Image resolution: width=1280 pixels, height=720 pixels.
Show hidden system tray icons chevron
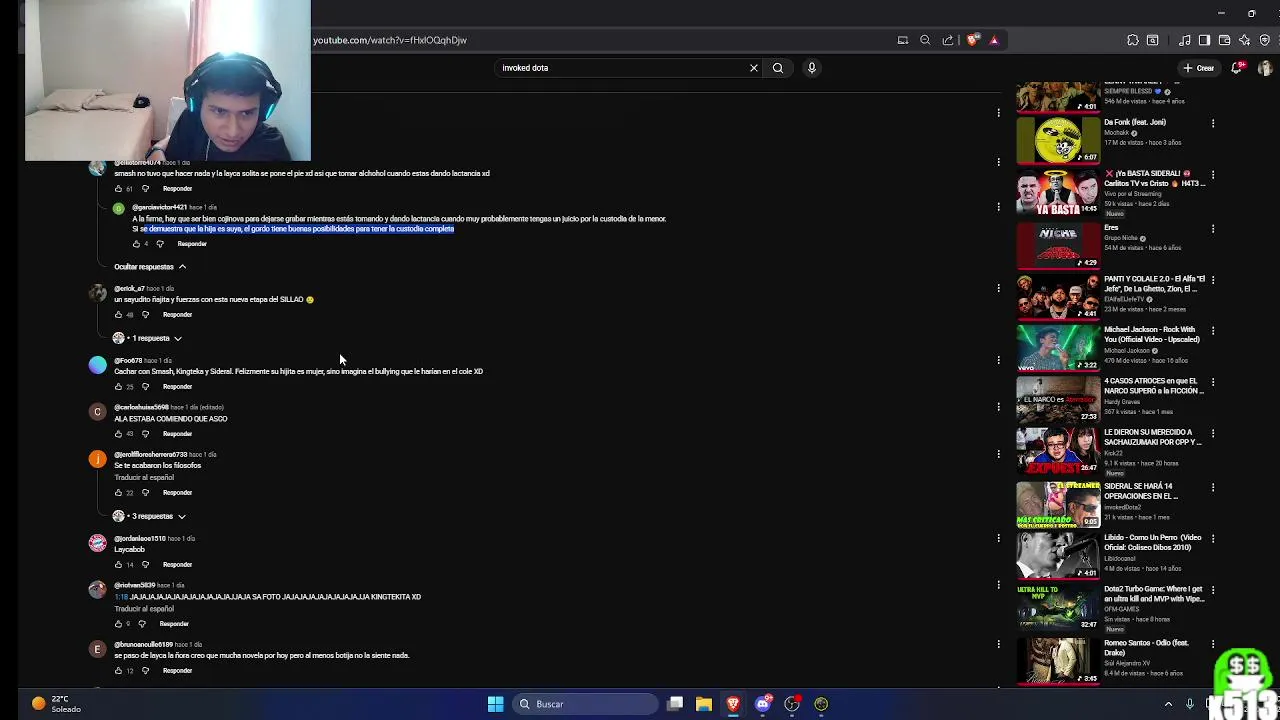tap(1168, 704)
